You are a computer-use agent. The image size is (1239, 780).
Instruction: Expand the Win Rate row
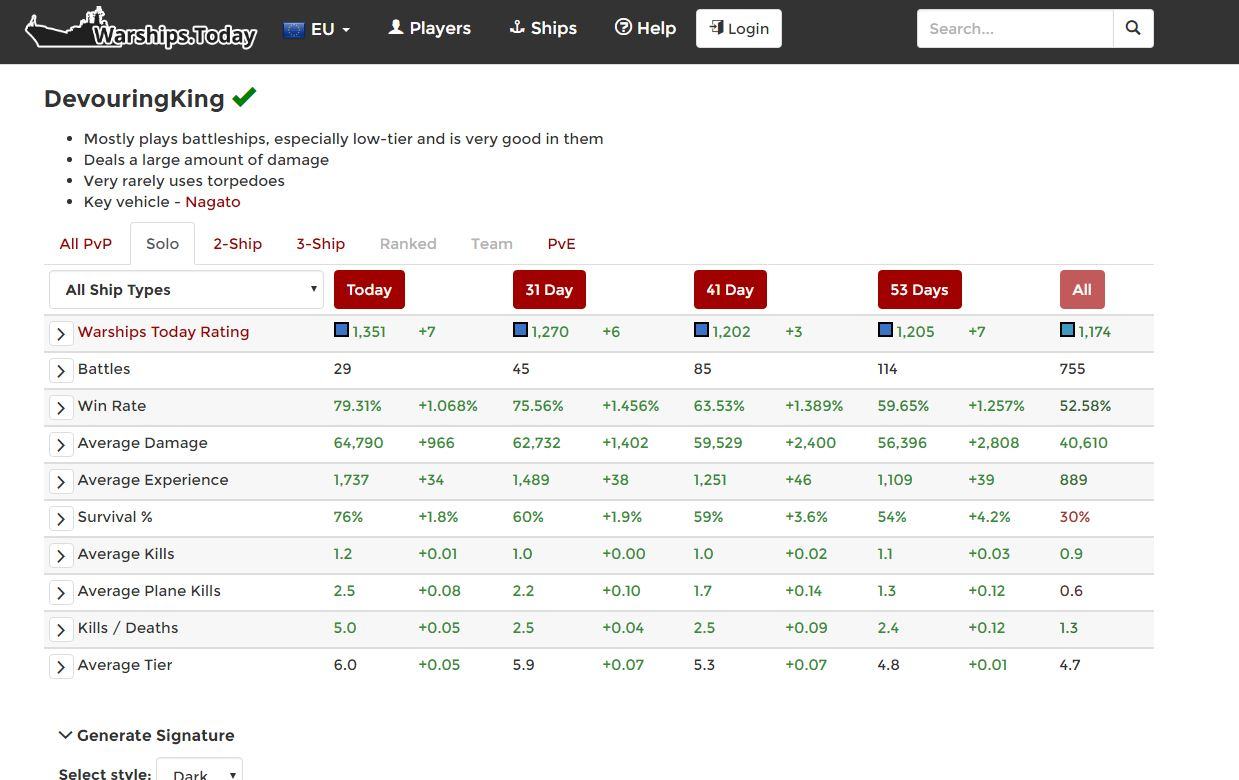click(x=61, y=407)
